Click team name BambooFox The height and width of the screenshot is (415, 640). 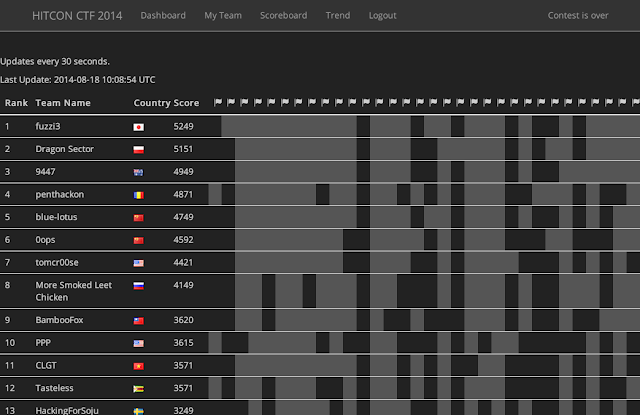[x=59, y=320]
